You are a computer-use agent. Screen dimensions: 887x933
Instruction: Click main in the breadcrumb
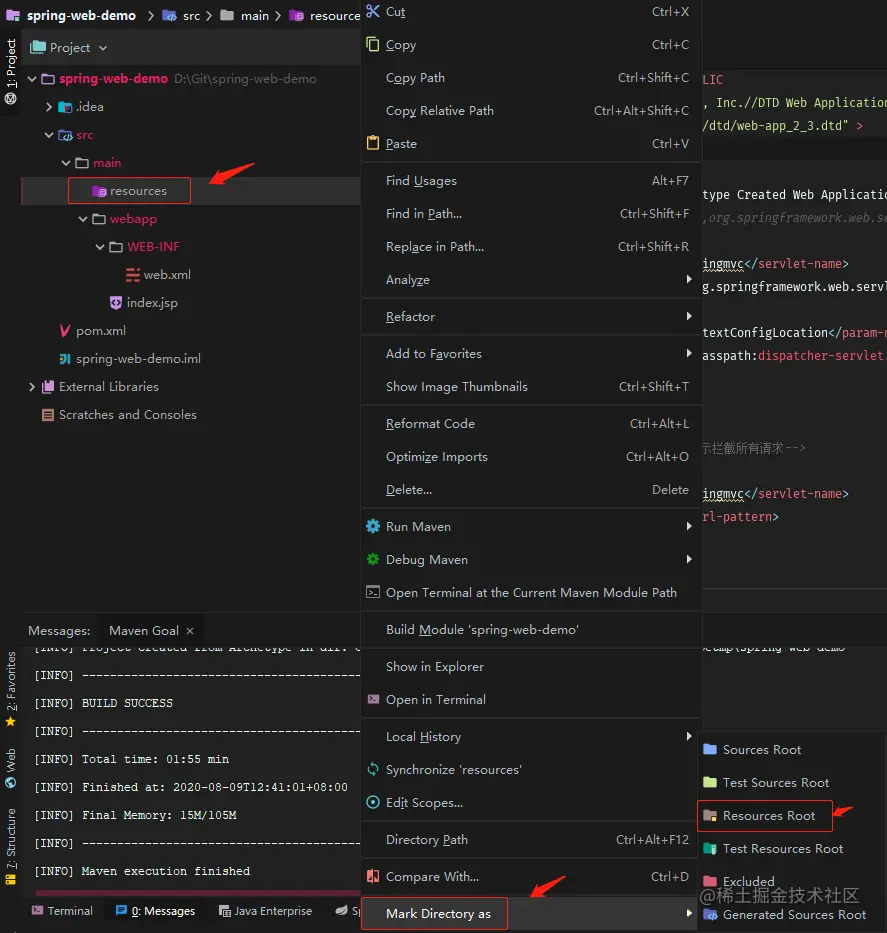(x=245, y=15)
